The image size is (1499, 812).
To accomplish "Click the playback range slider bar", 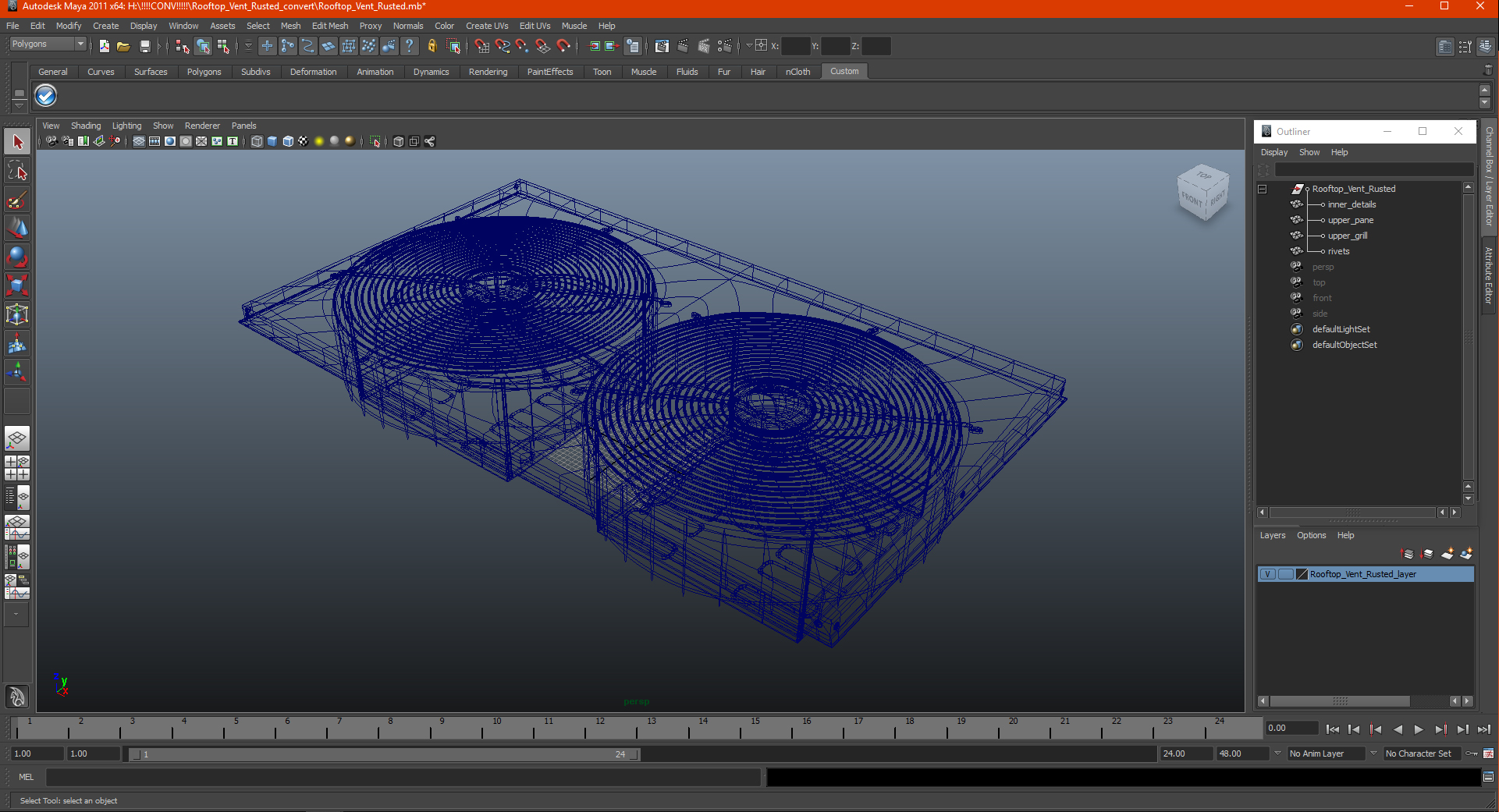I will 384,754.
